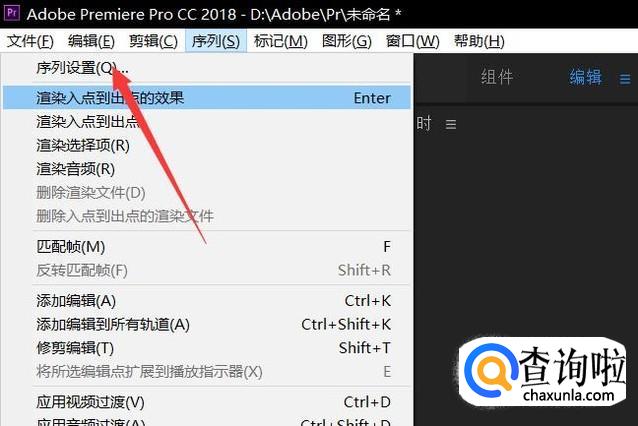The height and width of the screenshot is (426, 638).
Task: Open the hamburger menu beside 时
Action: pyautogui.click(x=450, y=124)
